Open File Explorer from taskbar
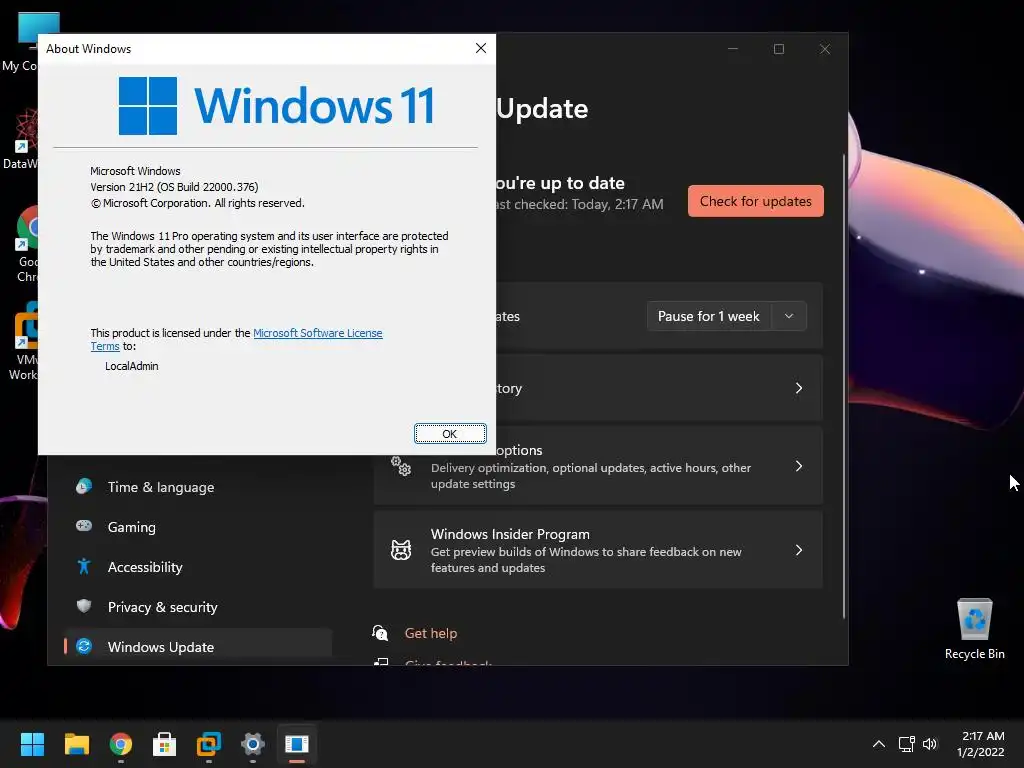The image size is (1024, 768). (76, 744)
